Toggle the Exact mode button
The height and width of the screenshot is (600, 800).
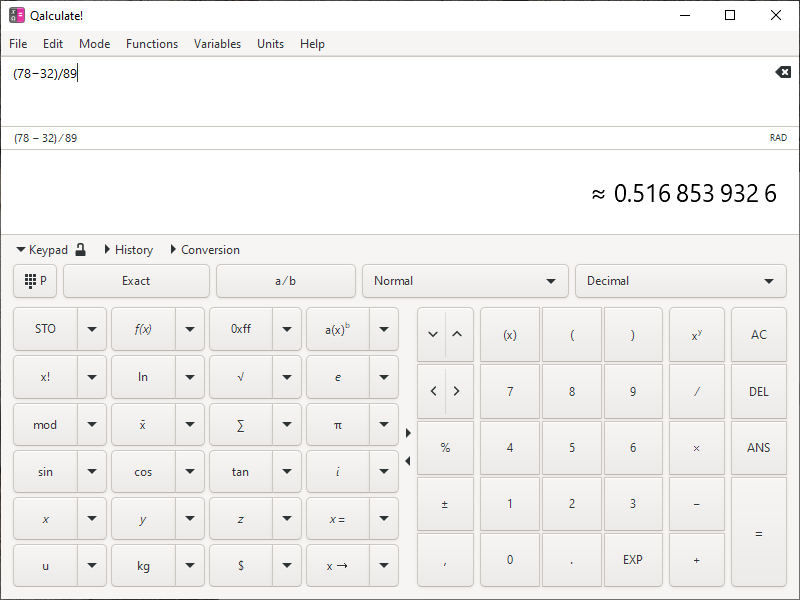136,281
